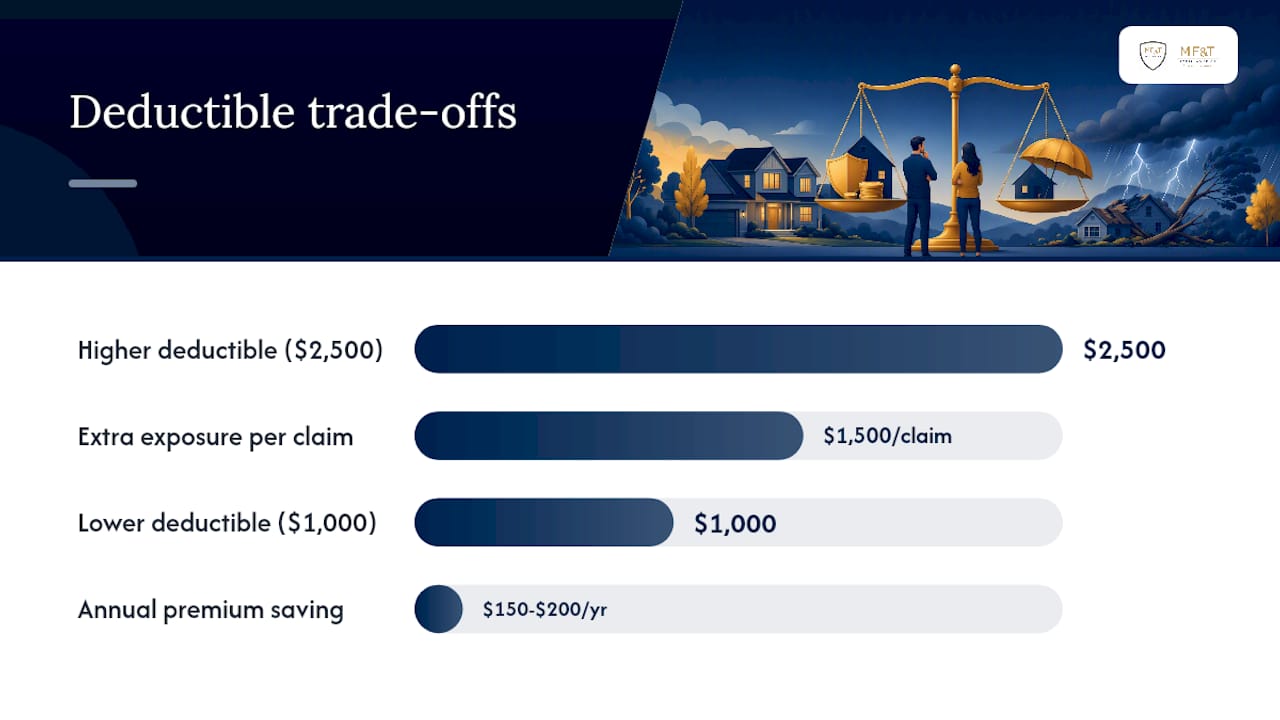Click the short gray accent line under title
The image size is (1280, 720).
click(103, 183)
